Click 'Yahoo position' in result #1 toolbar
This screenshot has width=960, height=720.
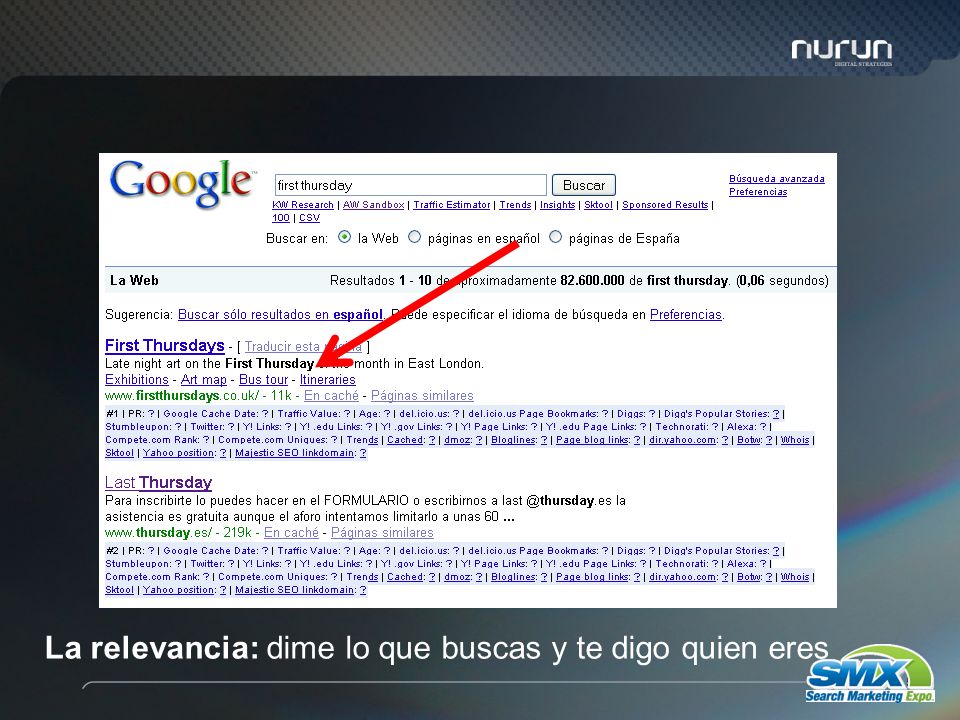[178, 453]
